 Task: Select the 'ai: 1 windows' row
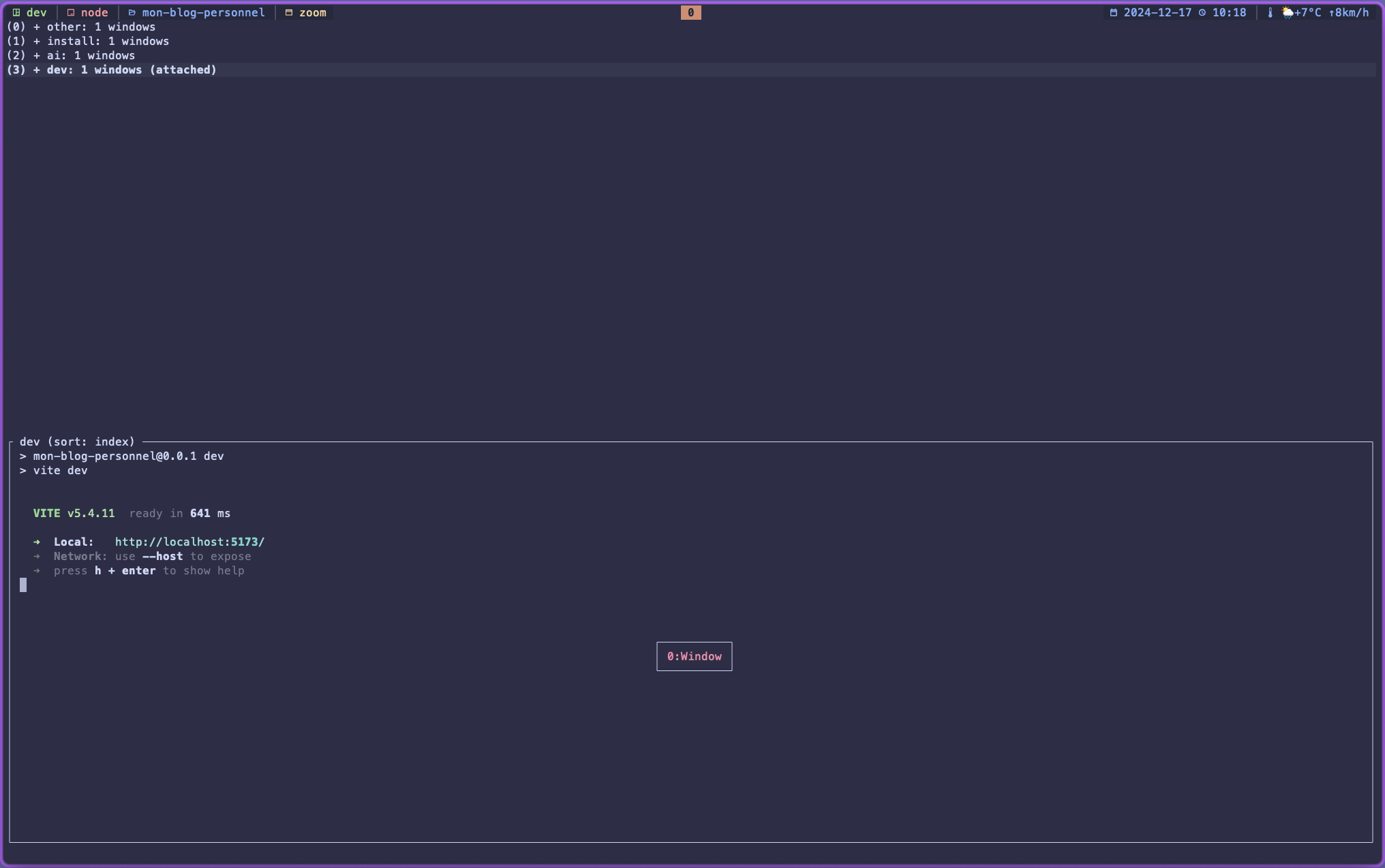691,55
